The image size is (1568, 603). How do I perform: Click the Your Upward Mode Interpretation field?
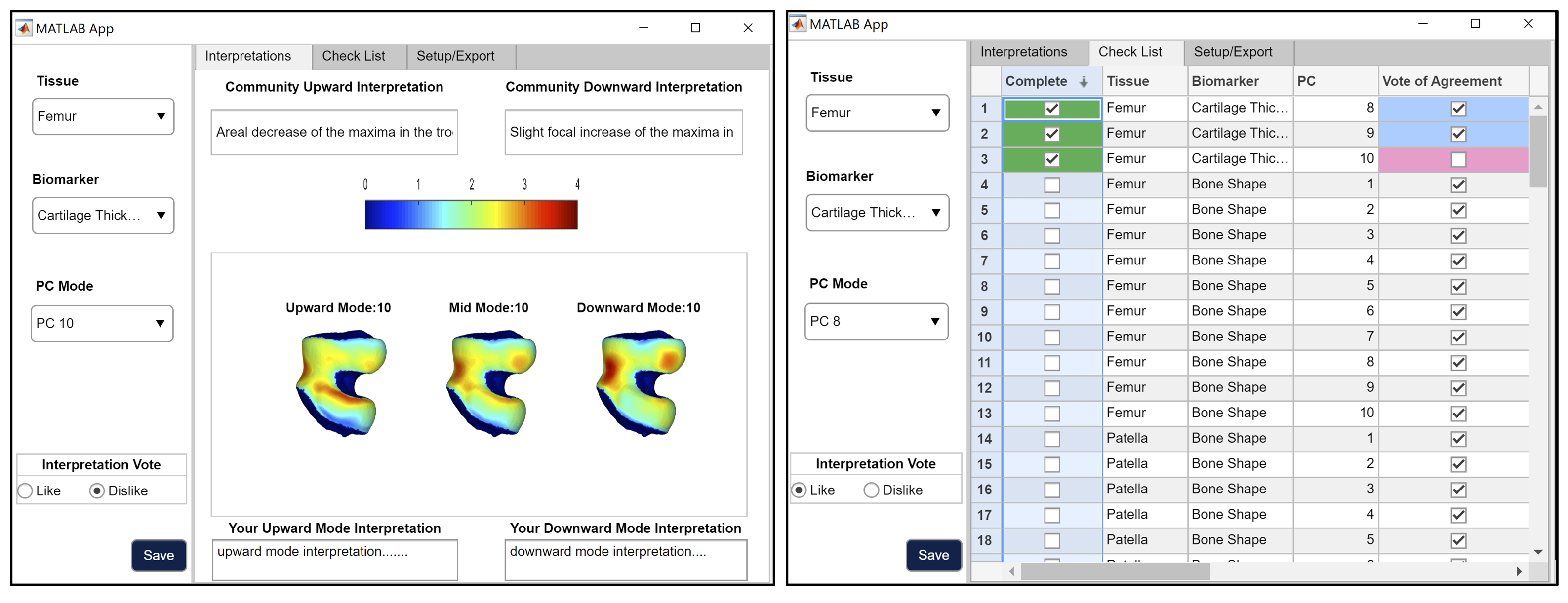(x=334, y=559)
